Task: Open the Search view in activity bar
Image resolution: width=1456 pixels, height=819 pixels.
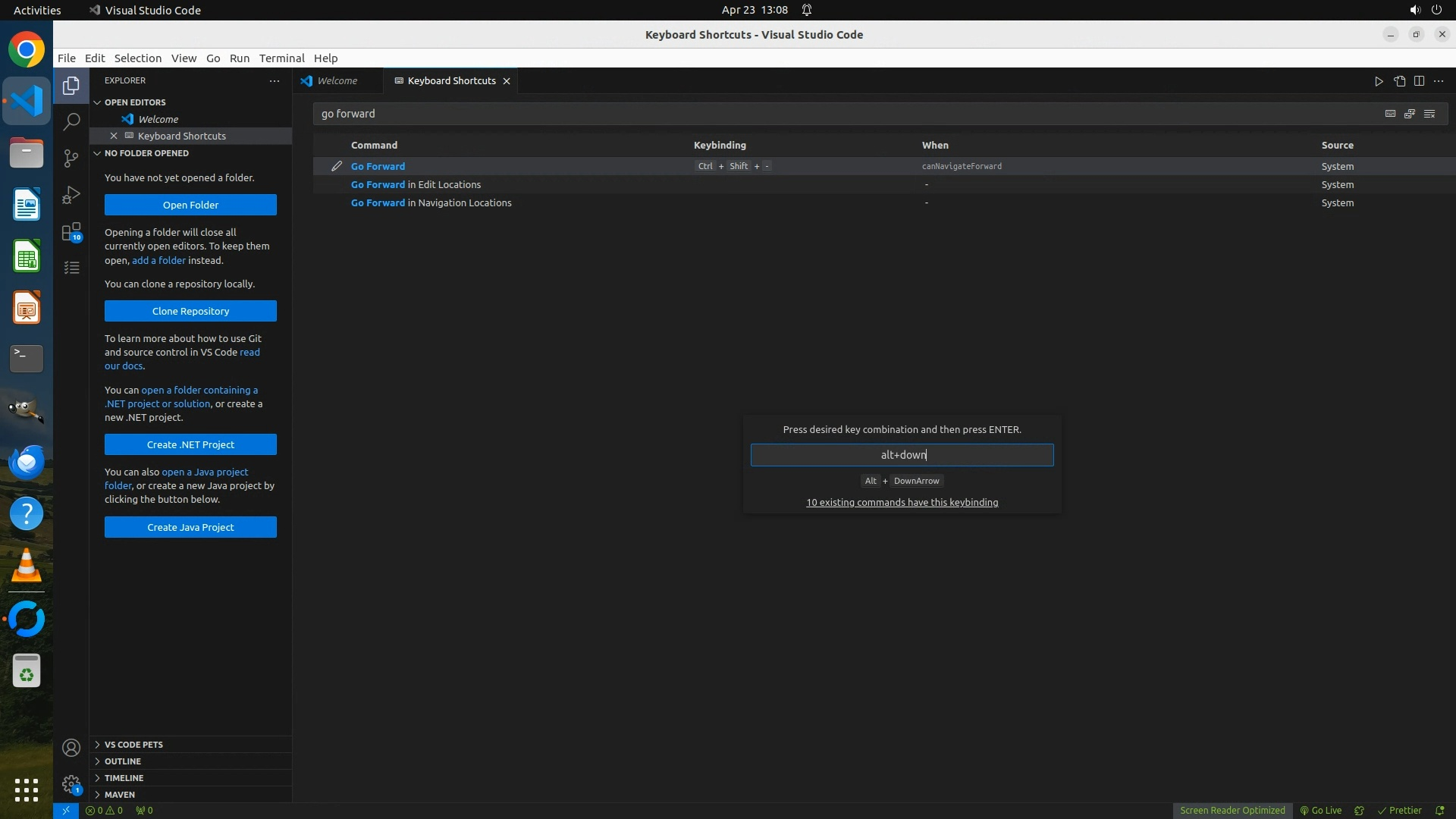Action: click(71, 121)
